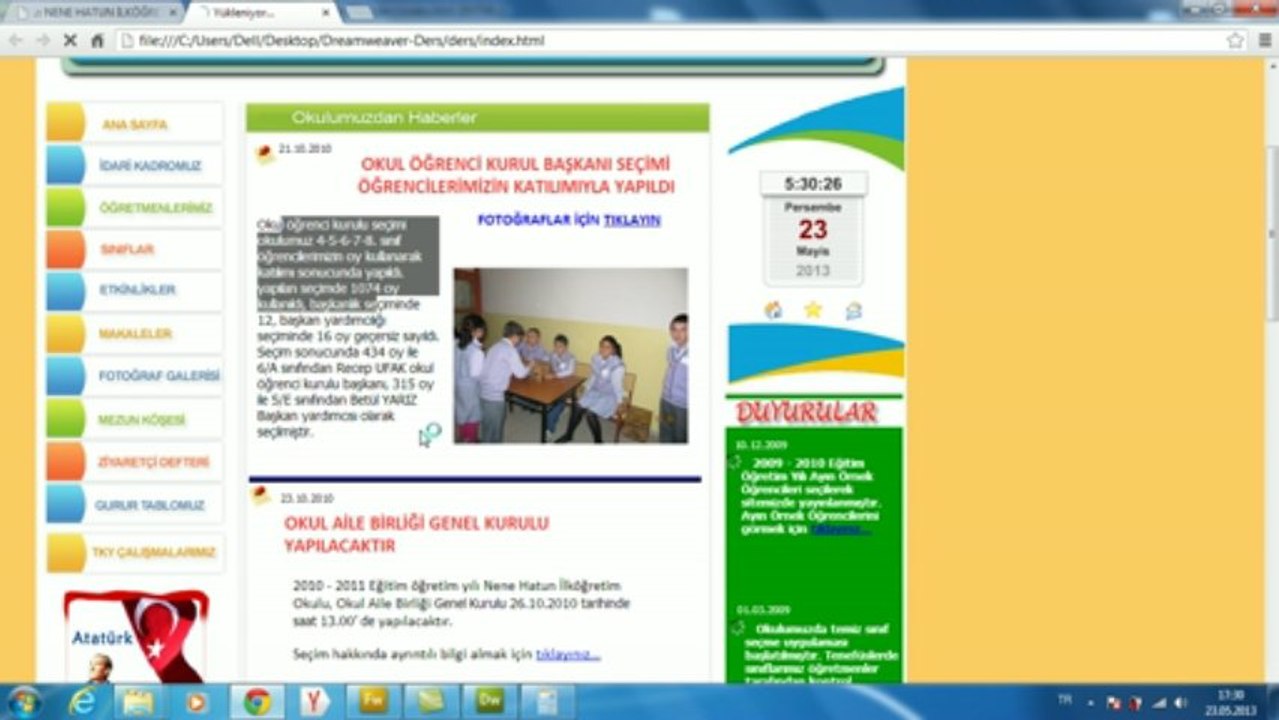Viewport: 1279px width, 720px height.
Task: Open İDARİ KADROMUZ menu item
Action: [134, 166]
